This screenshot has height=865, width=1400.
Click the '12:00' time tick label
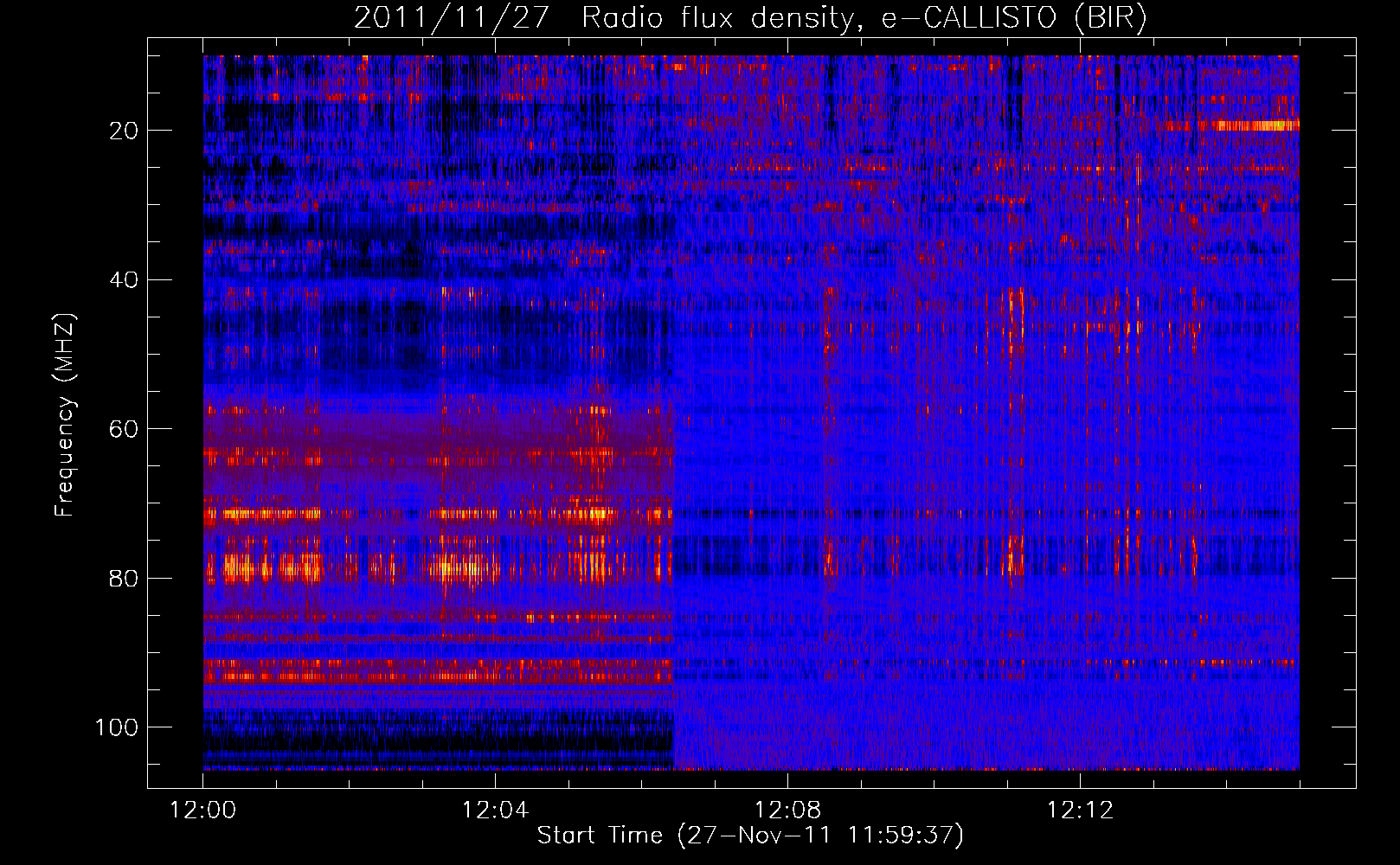click(x=203, y=811)
